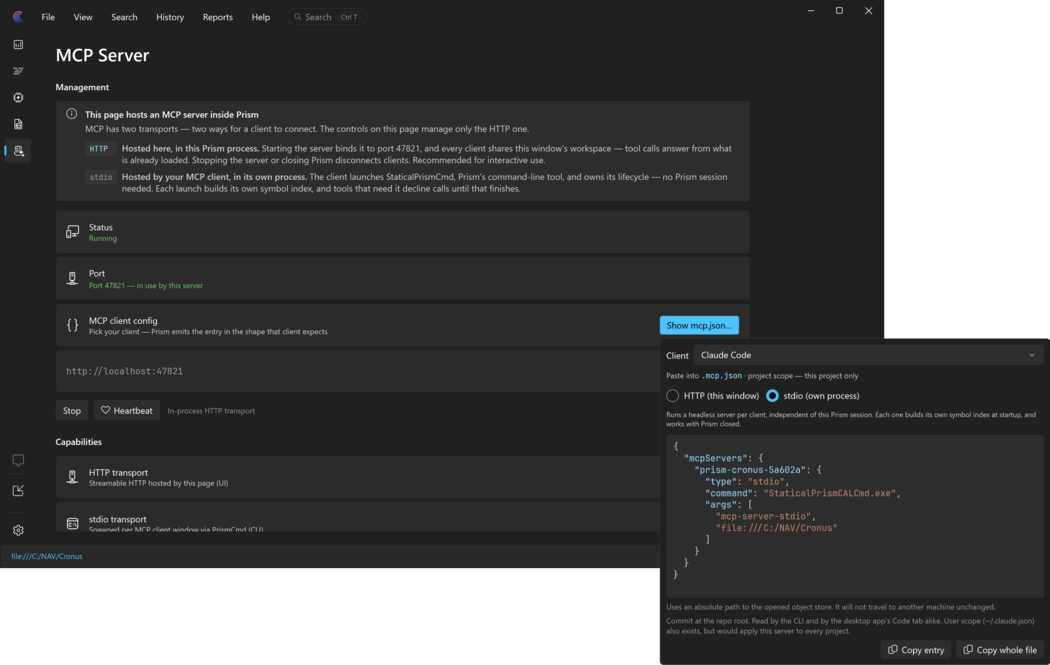Click the stdio transport capability icon
Viewport: 1050px width, 665px height.
tap(72, 523)
